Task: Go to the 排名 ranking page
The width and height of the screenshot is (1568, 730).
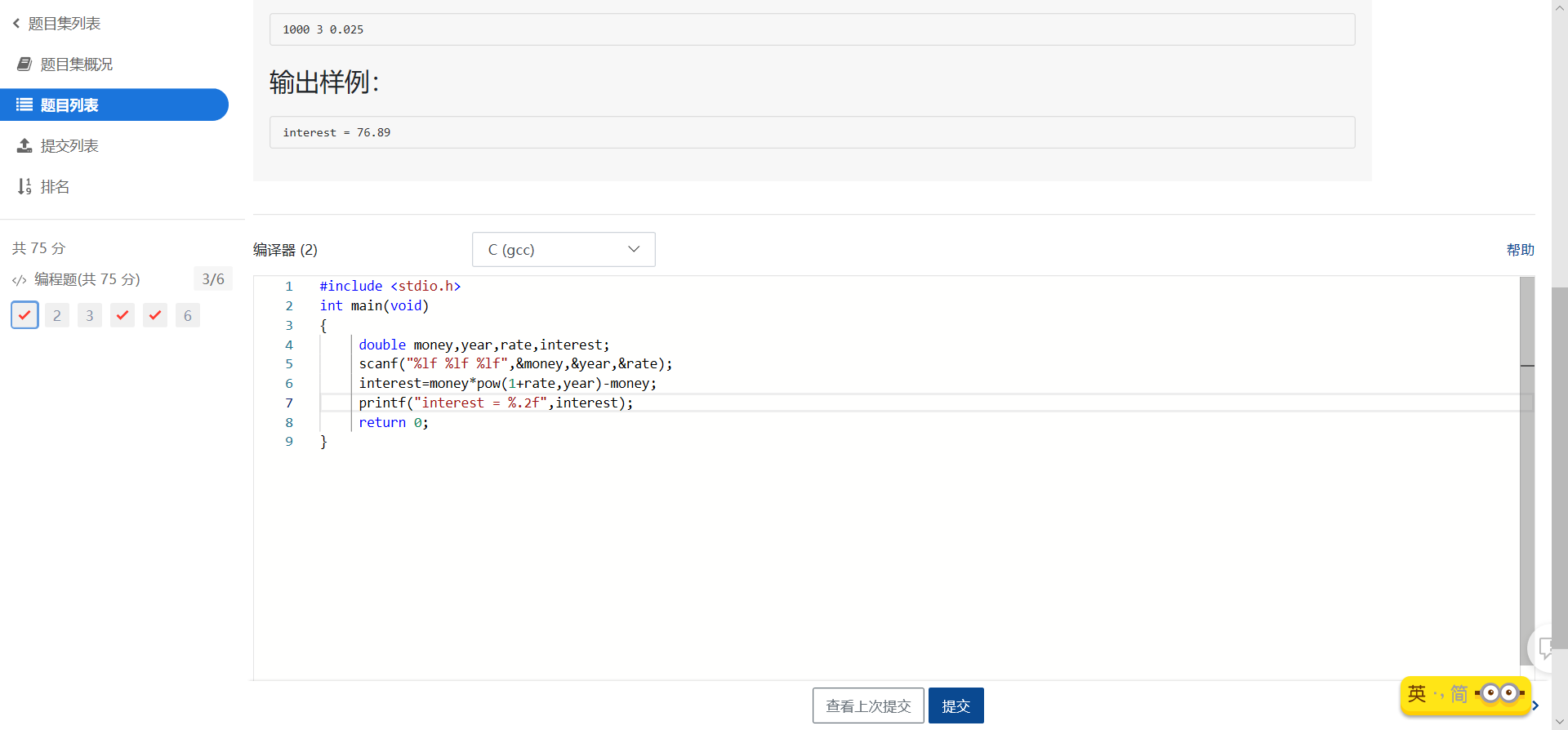Action: (x=55, y=187)
